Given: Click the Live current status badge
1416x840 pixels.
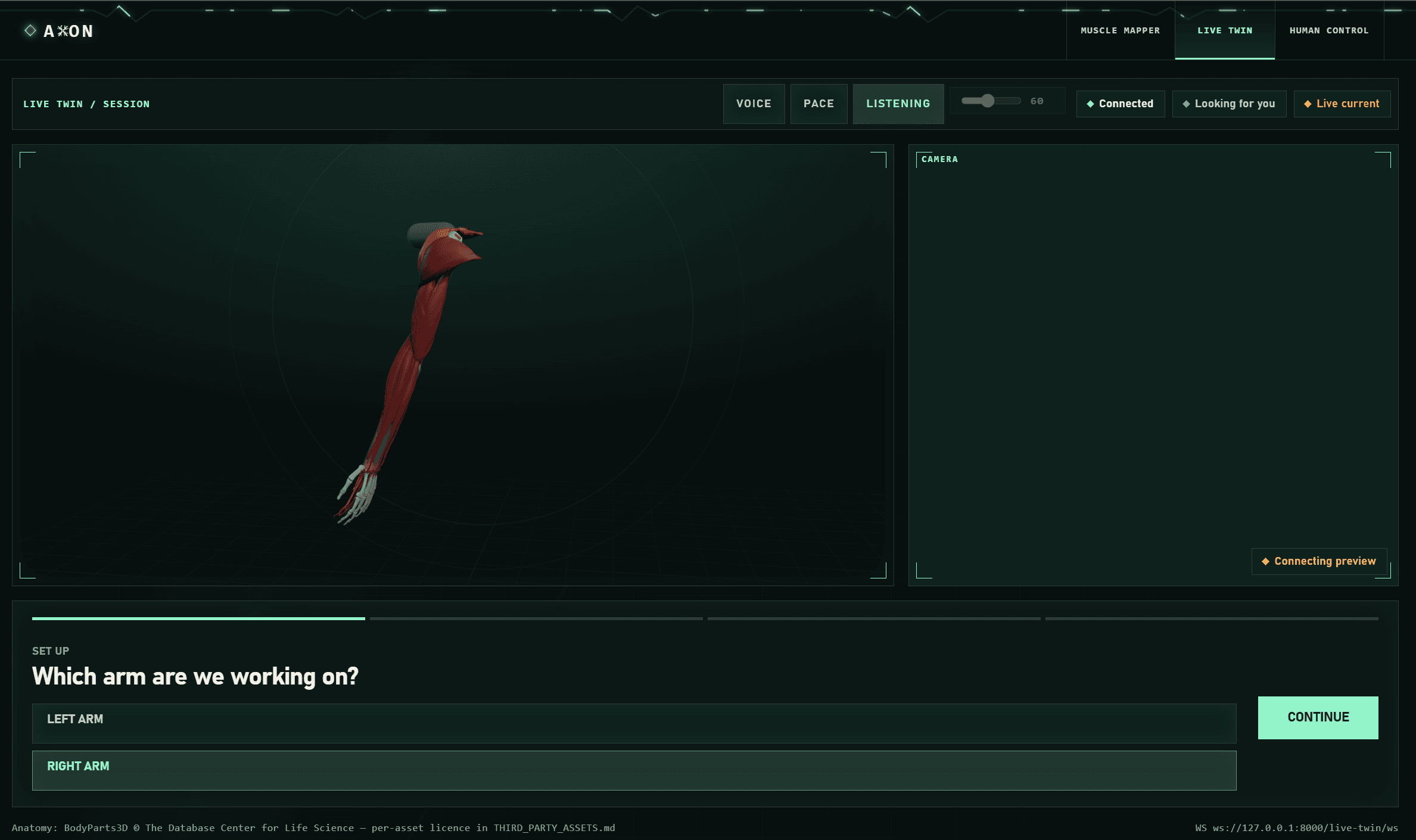Looking at the screenshot, I should tap(1342, 104).
